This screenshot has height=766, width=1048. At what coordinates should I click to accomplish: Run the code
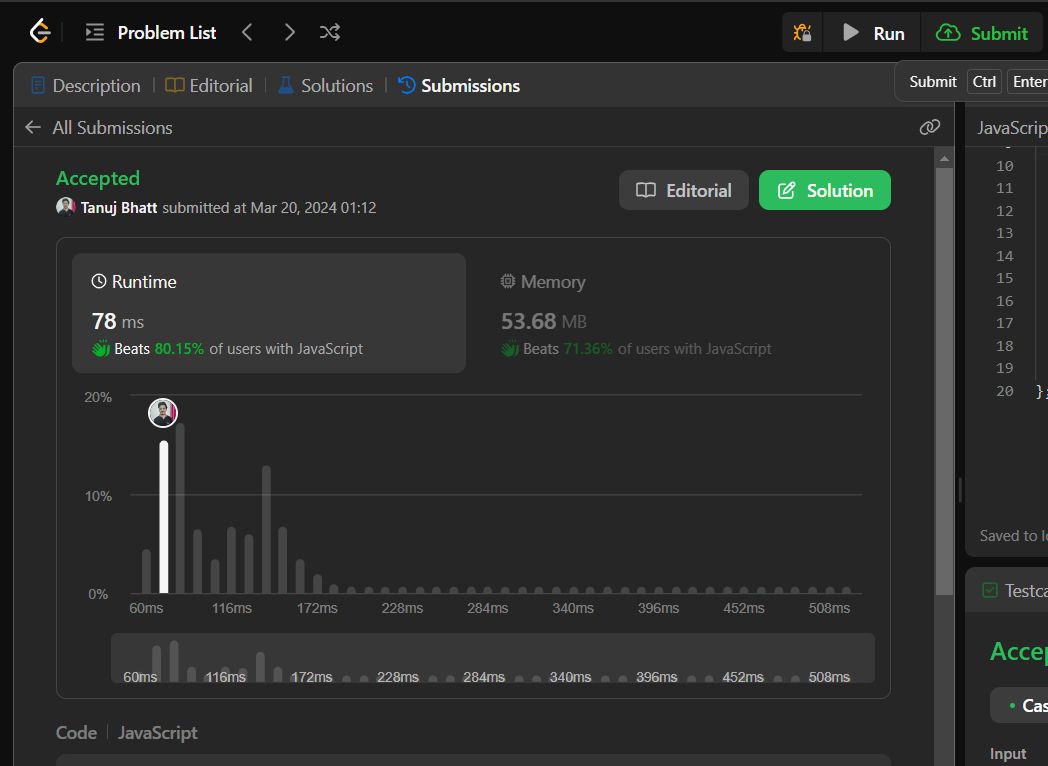point(873,33)
